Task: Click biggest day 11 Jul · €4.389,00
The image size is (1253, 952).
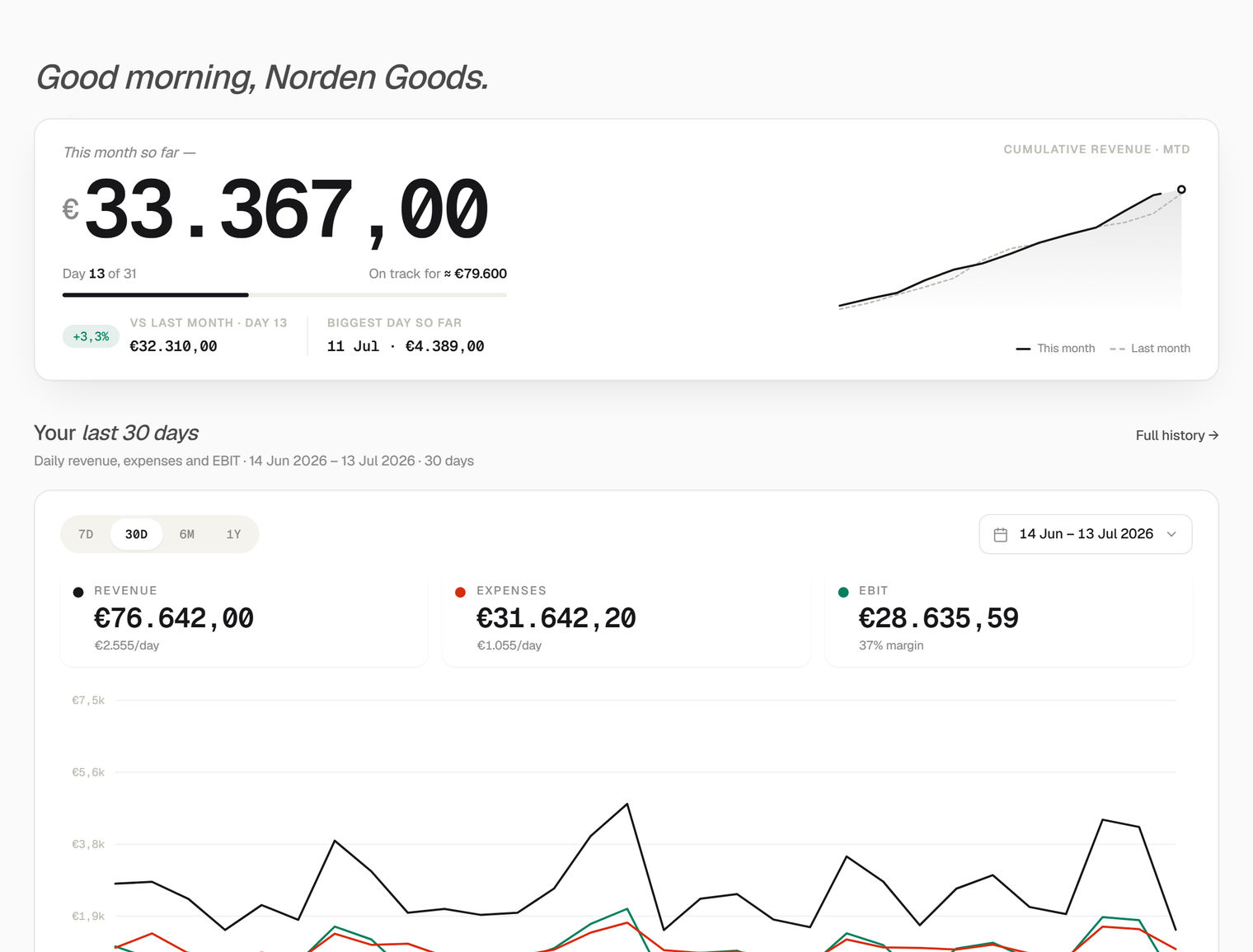Action: [406, 346]
